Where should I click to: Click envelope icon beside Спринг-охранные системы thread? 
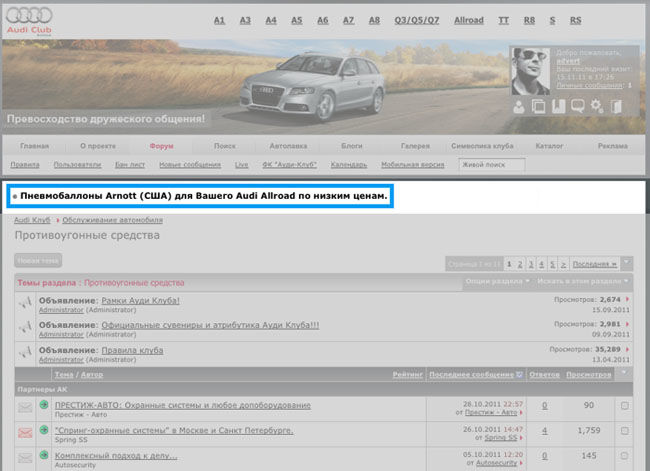(x=25, y=431)
